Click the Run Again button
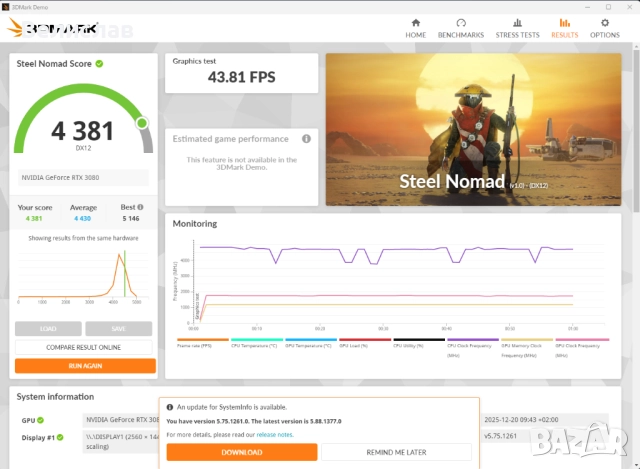 85,366
